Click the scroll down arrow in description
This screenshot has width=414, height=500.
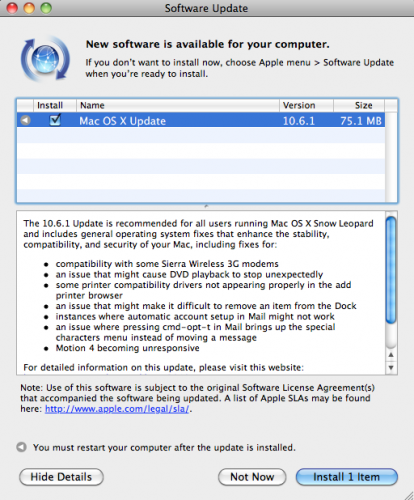pyautogui.click(x=391, y=368)
